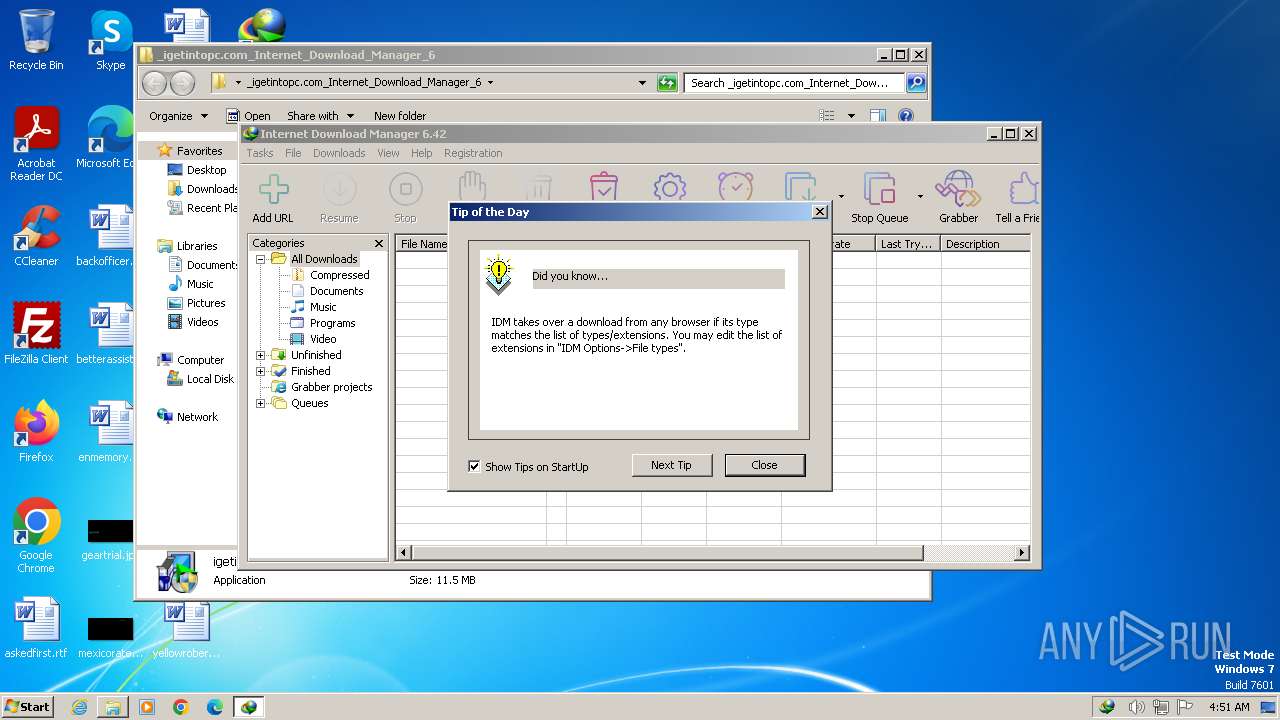Viewport: 1280px width, 720px height.
Task: Open CCleaner desktop shortcut
Action: (36, 236)
